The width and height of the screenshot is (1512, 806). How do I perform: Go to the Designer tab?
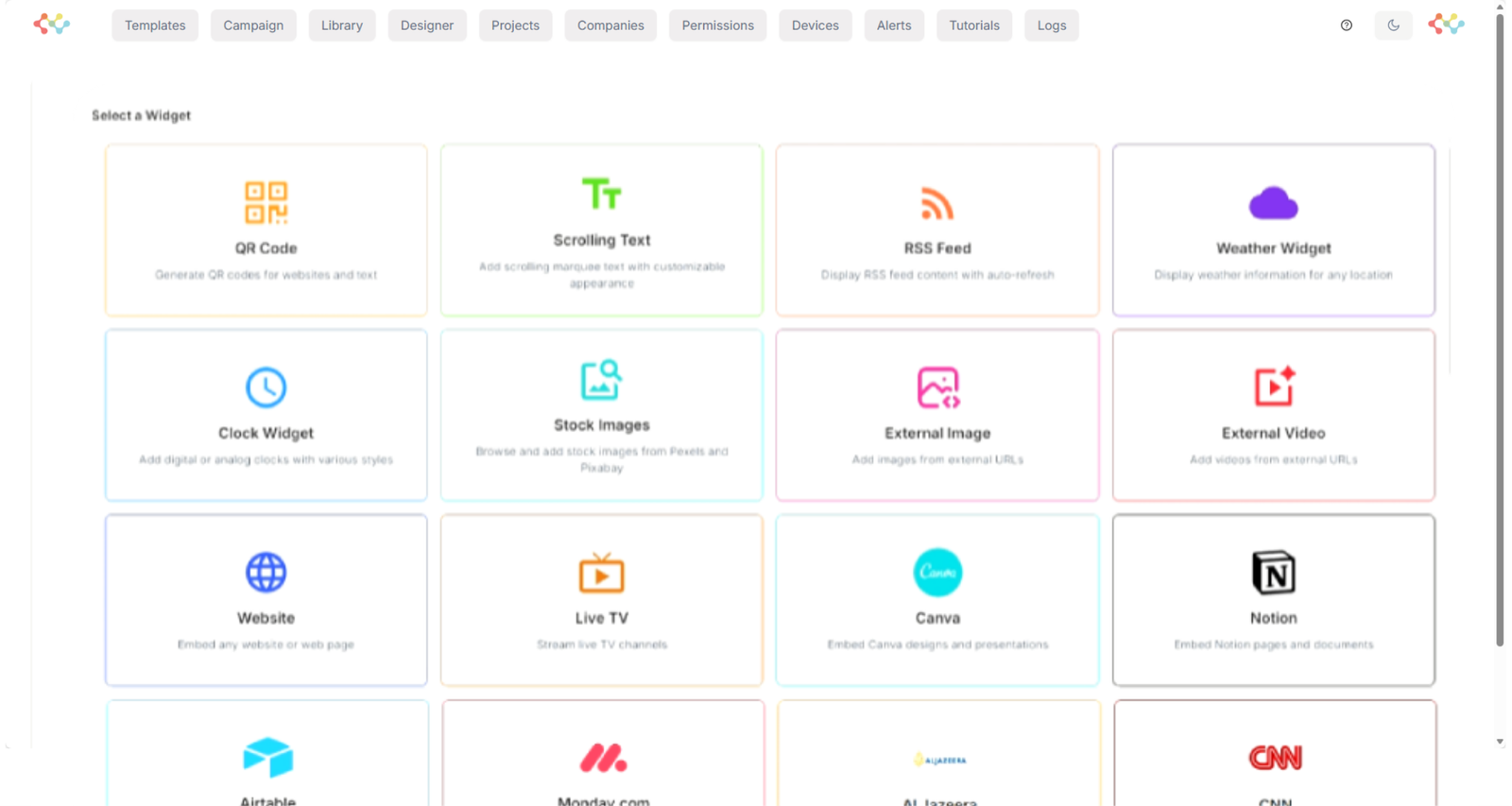[426, 26]
